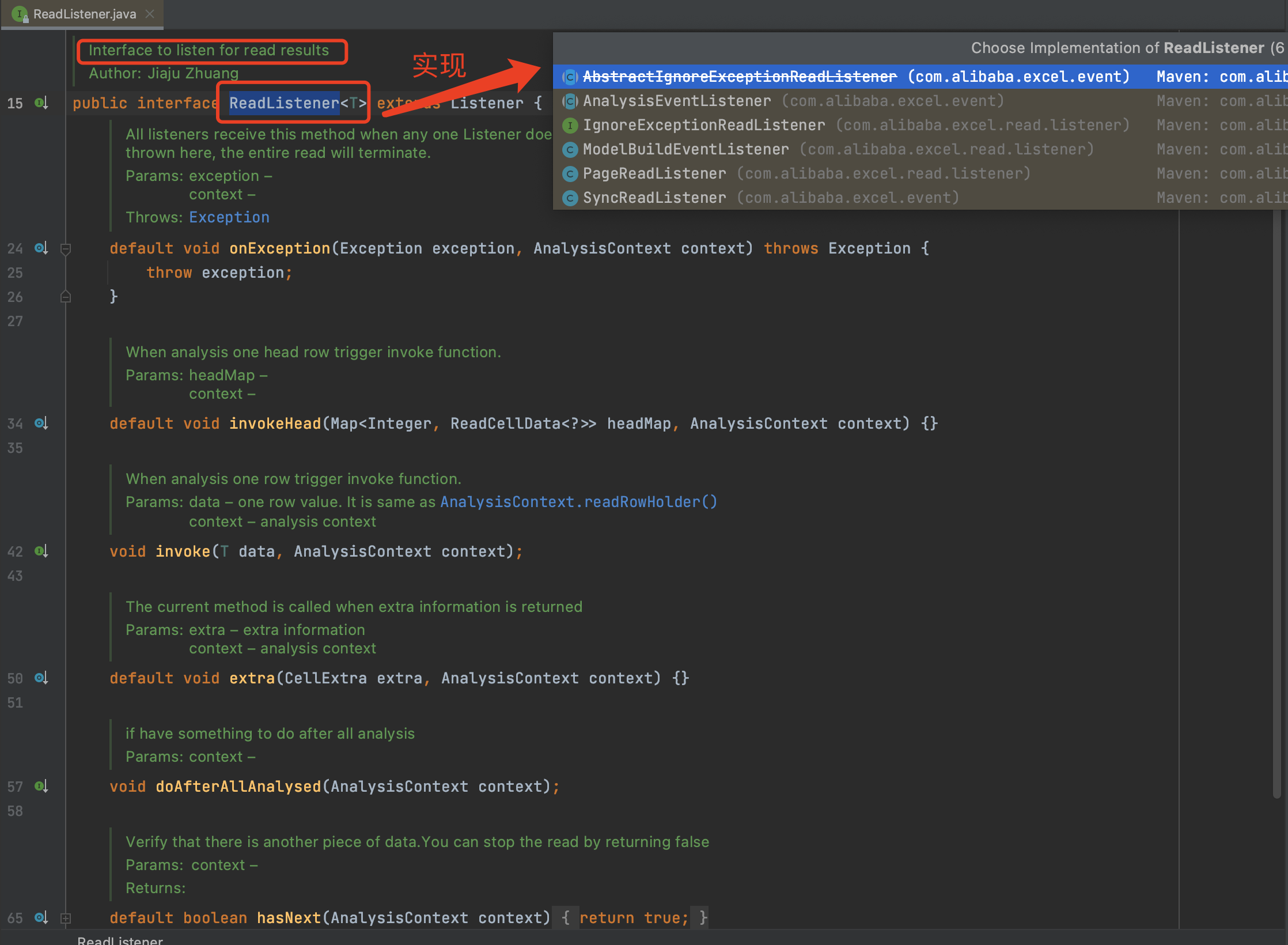Click the gutter marker next to onException method
Screen dimensions: 1288x945
click(41, 248)
